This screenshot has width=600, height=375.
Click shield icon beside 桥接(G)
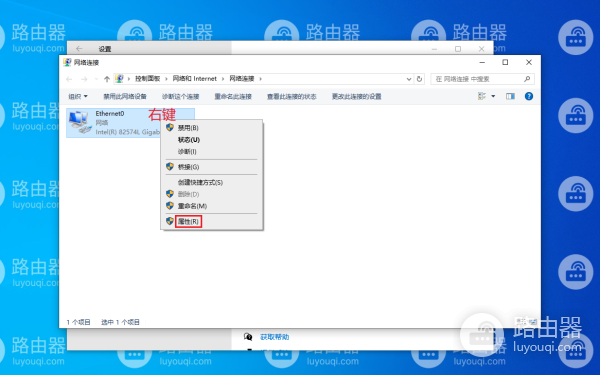[170, 166]
